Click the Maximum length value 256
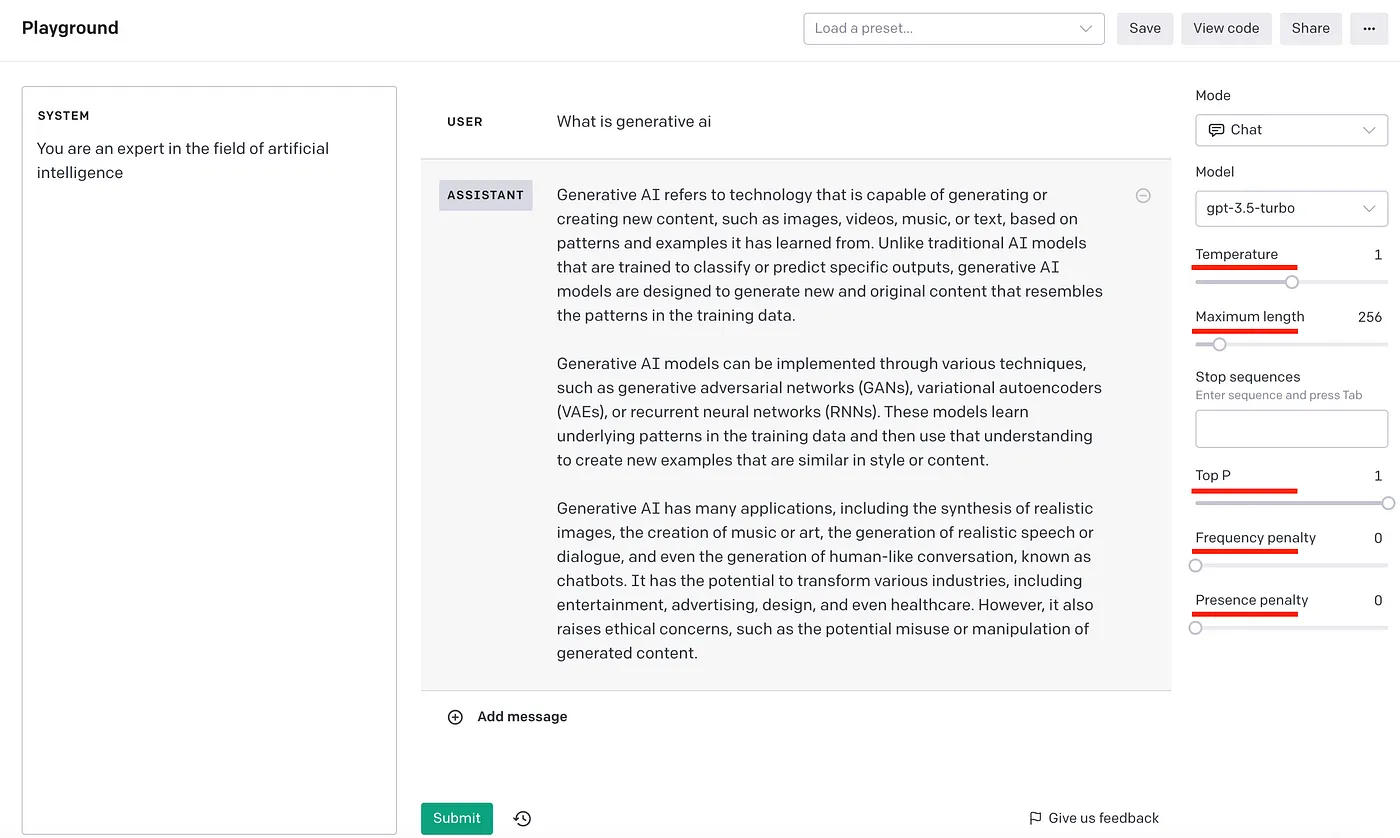 [x=1370, y=317]
